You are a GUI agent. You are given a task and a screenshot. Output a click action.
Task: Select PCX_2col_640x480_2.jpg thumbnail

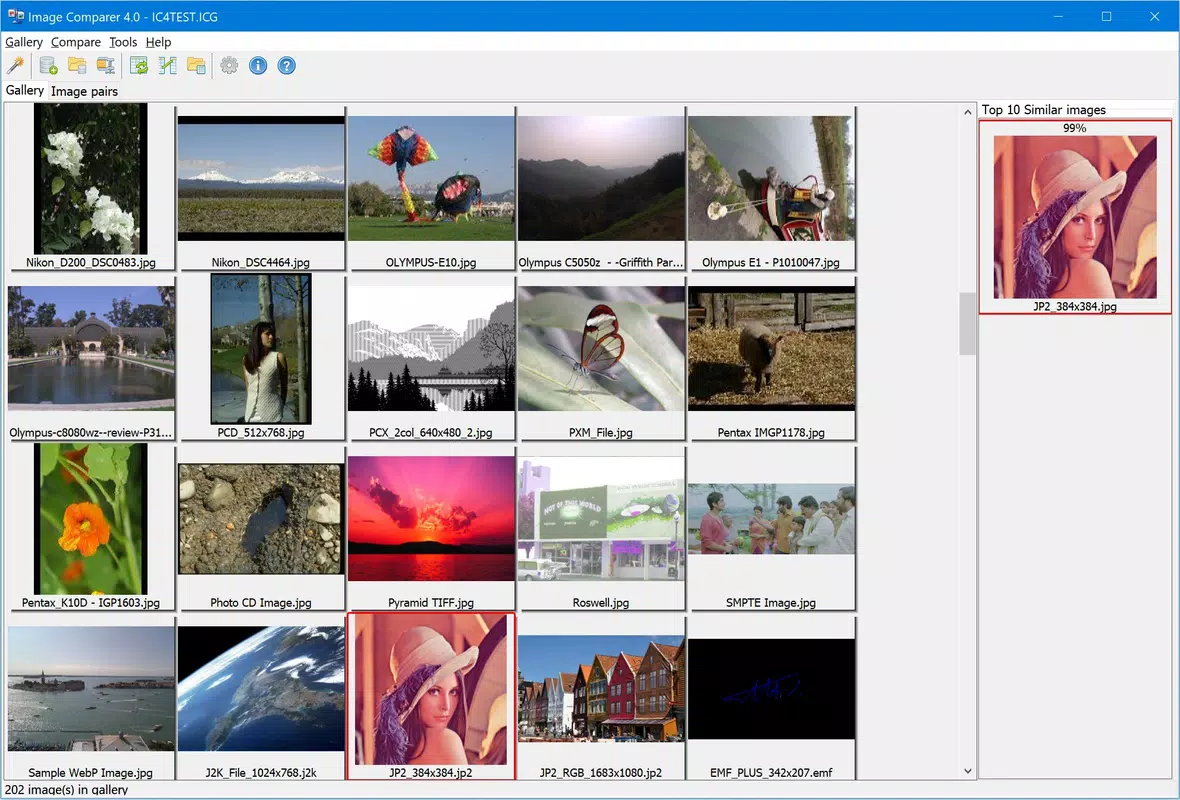click(x=431, y=348)
